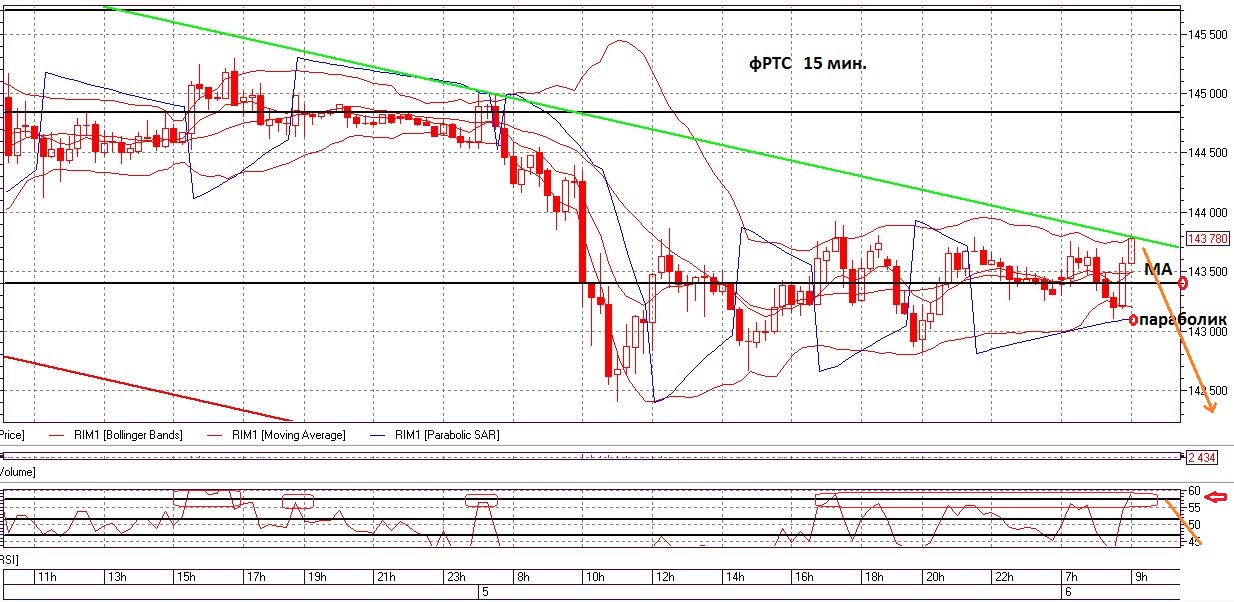Click the 14h time axis label

click(x=733, y=577)
